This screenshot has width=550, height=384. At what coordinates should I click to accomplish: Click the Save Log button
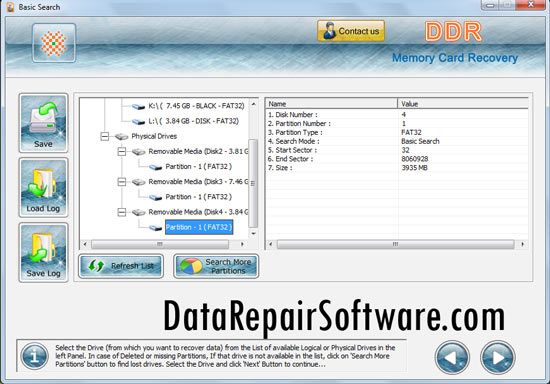pyautogui.click(x=43, y=252)
